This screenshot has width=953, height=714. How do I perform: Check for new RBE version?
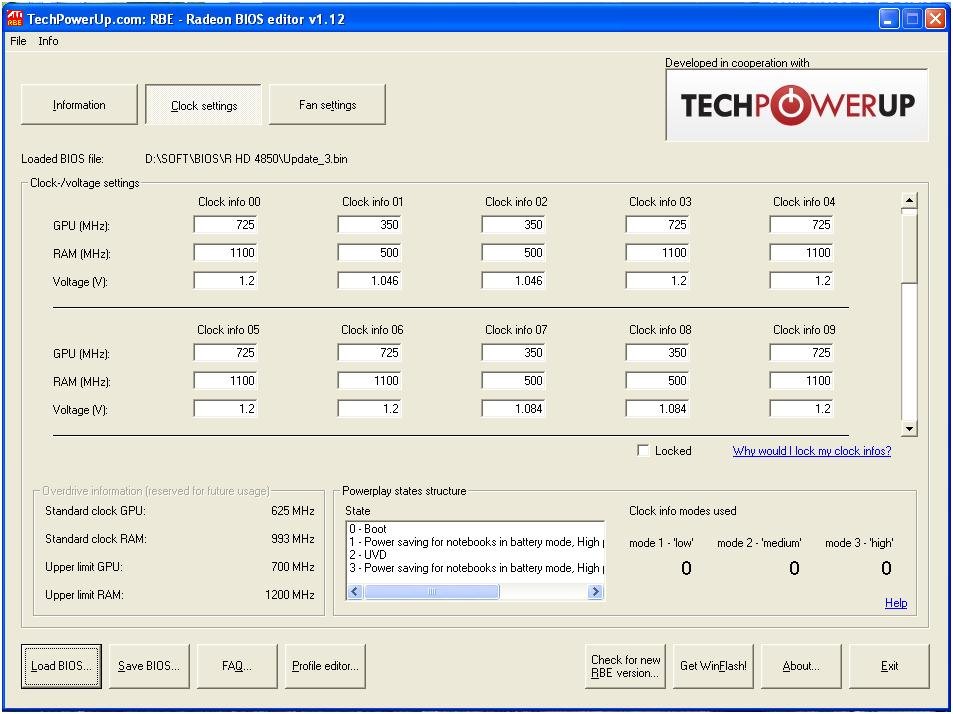pos(625,665)
